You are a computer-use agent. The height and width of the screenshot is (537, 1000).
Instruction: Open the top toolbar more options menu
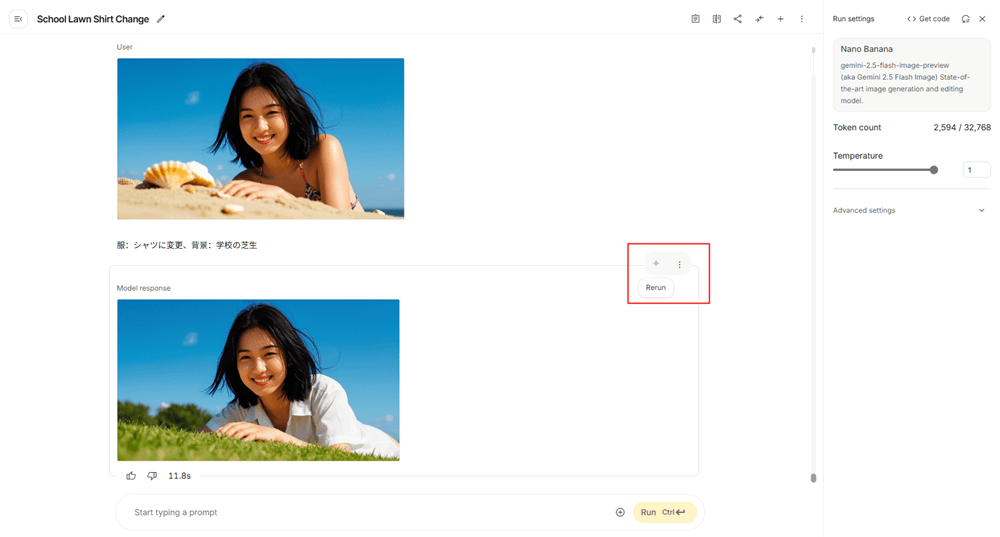[801, 19]
